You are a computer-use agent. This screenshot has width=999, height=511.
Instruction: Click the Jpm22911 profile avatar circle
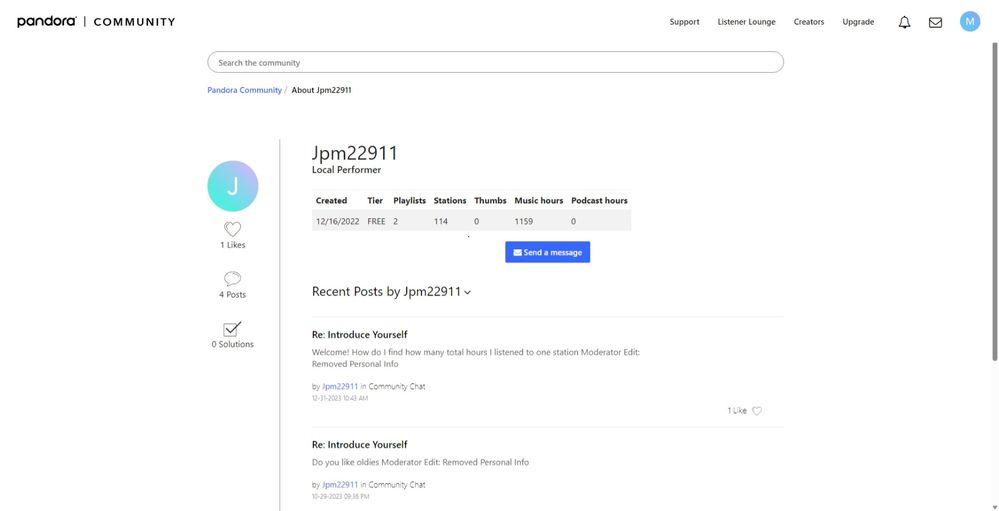(x=232, y=186)
